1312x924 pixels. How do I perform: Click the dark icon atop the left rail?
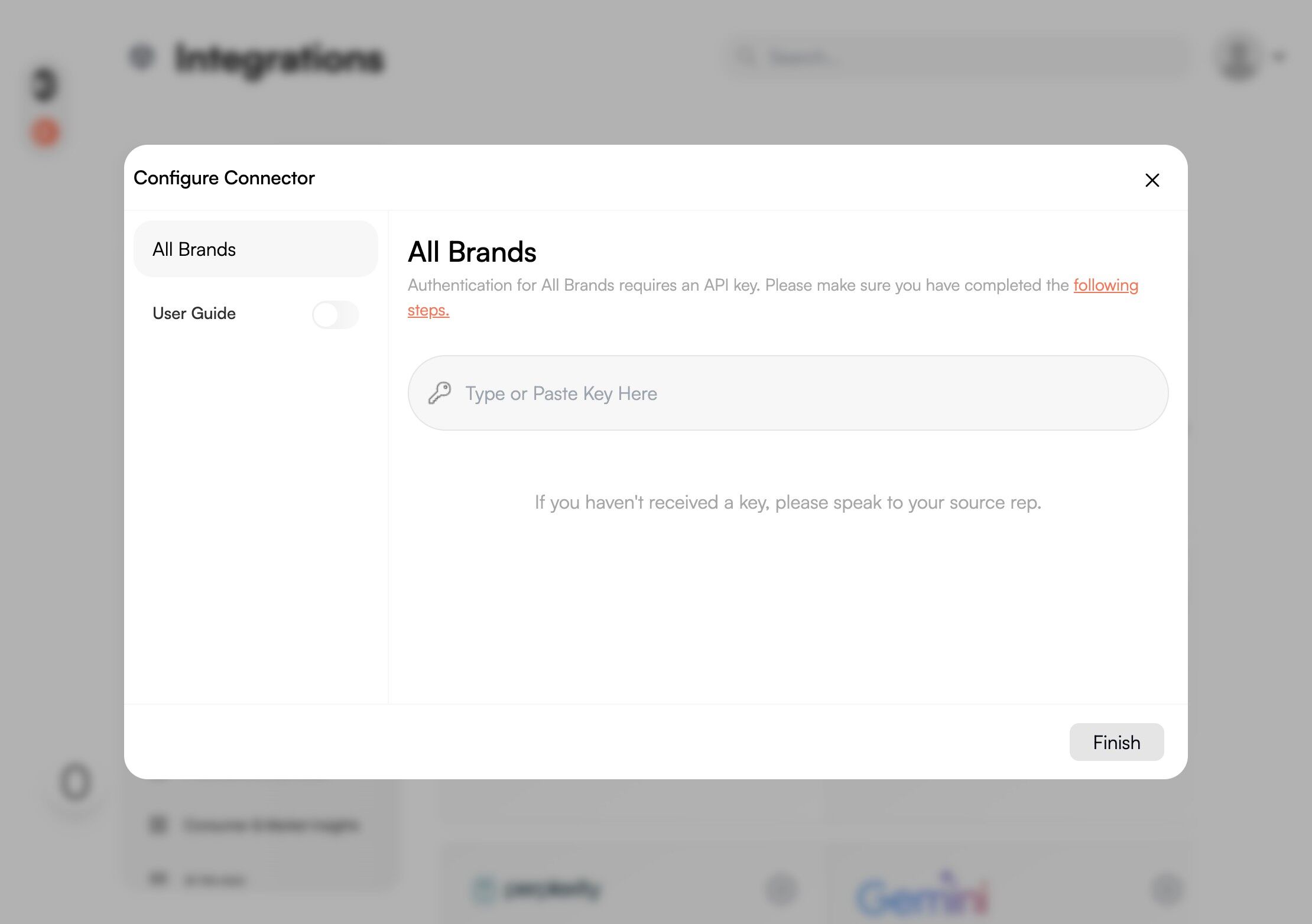45,84
